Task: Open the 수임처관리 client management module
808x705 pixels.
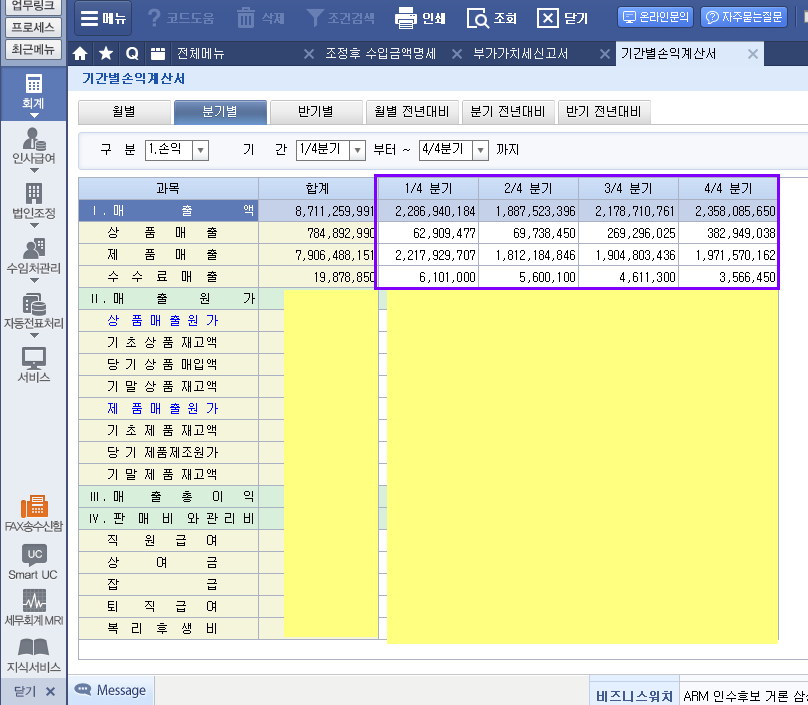Action: point(33,256)
